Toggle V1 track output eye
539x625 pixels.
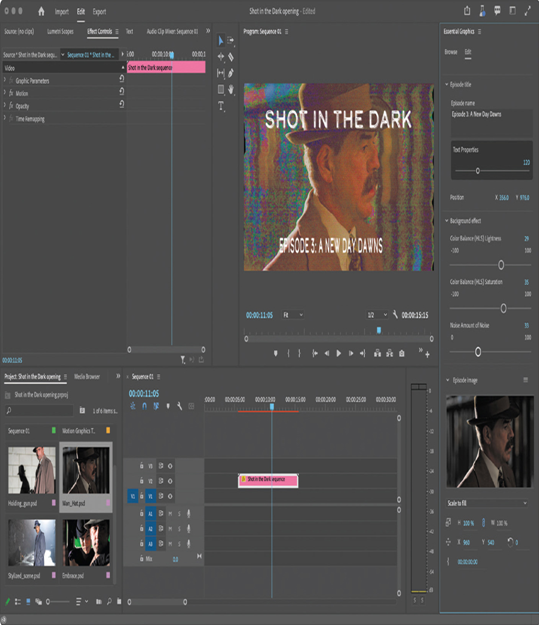click(170, 496)
